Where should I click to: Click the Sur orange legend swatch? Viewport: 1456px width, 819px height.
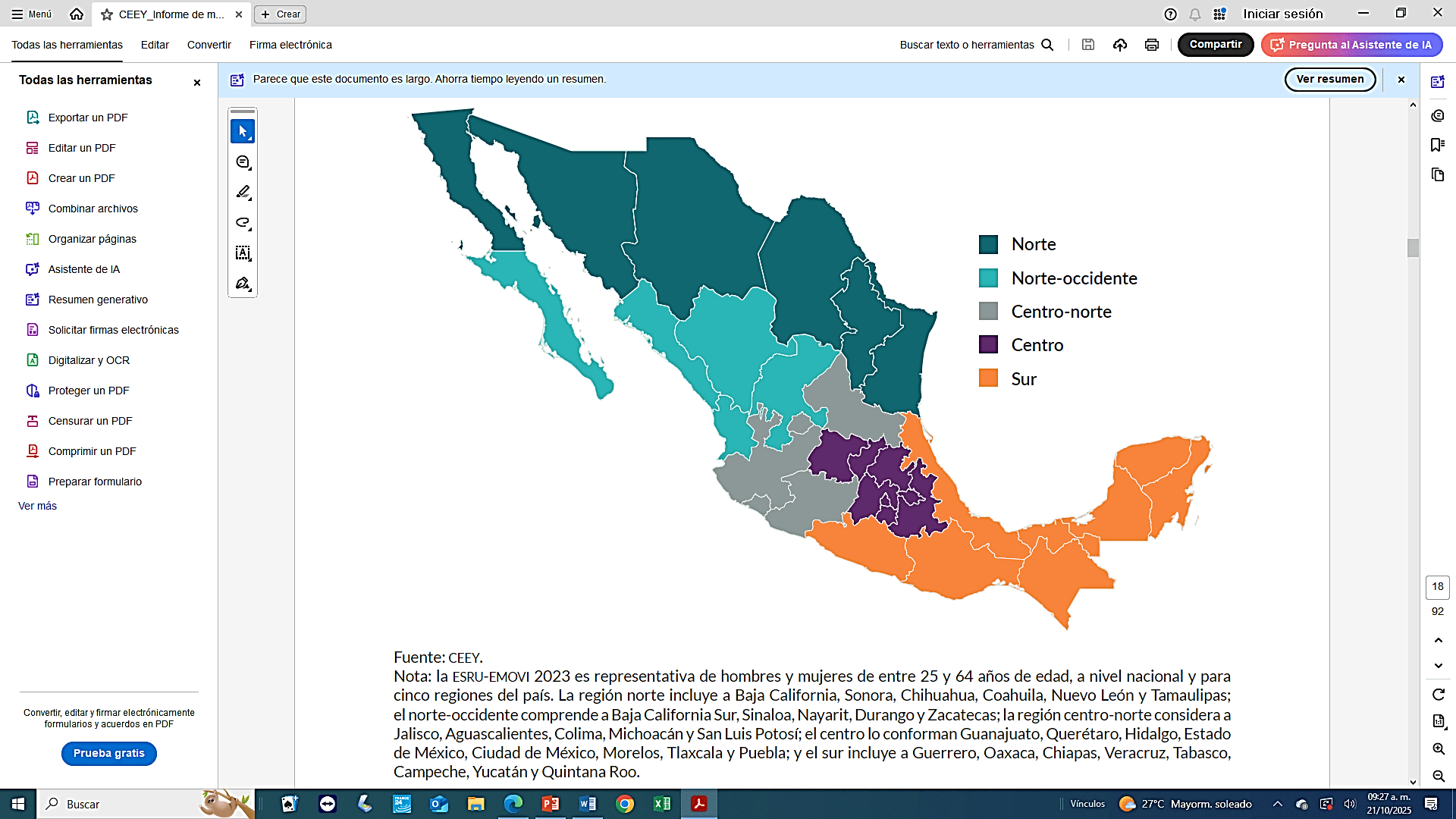(988, 378)
